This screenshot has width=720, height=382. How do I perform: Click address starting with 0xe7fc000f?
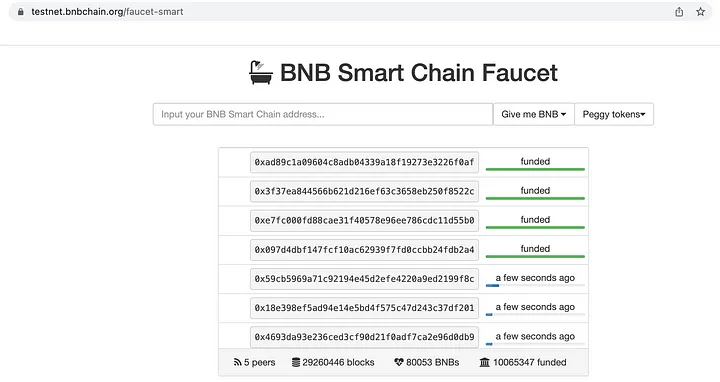[x=364, y=220]
